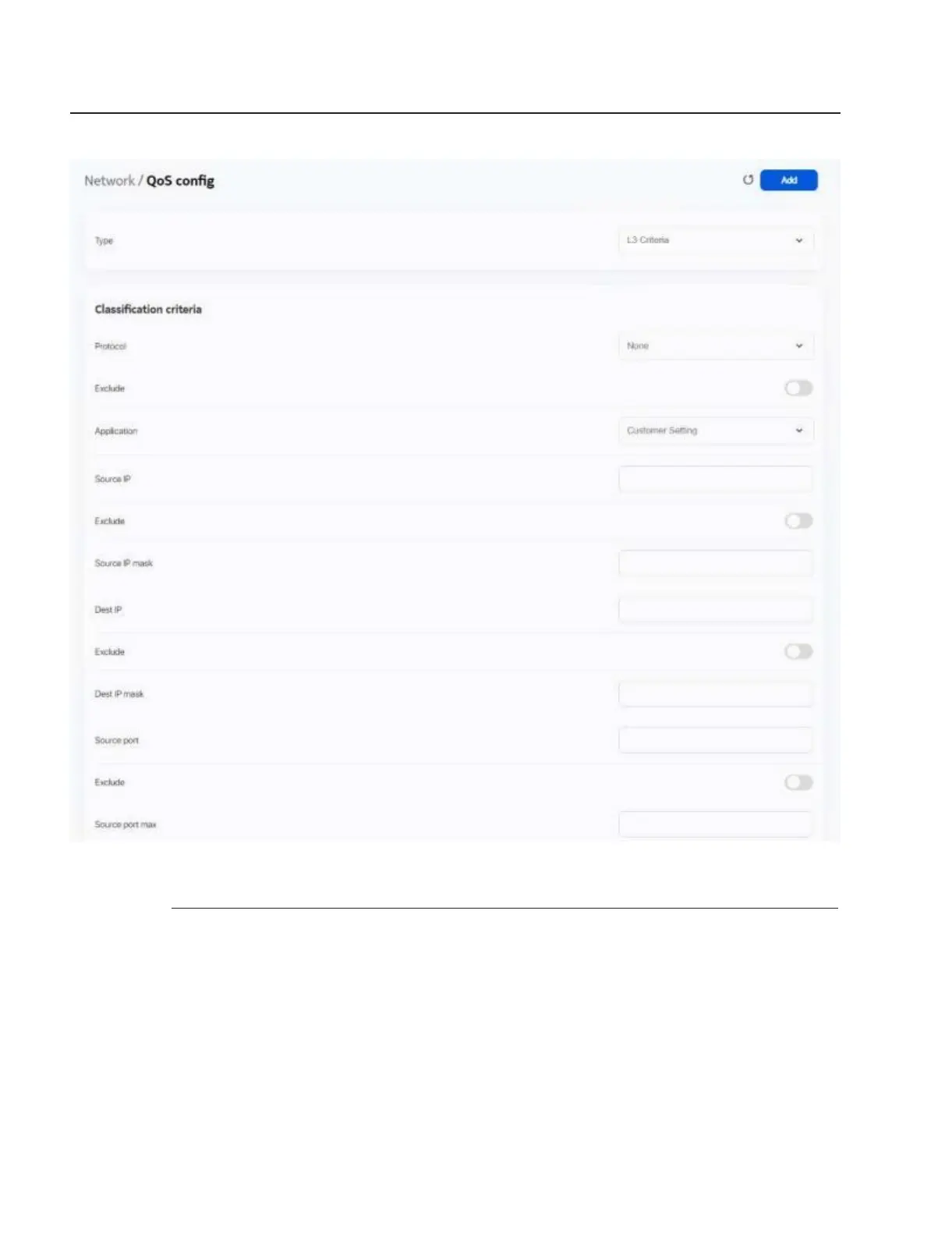Click the chevron arrow in Type dropdown
The image size is (952, 1233).
pyautogui.click(x=799, y=240)
